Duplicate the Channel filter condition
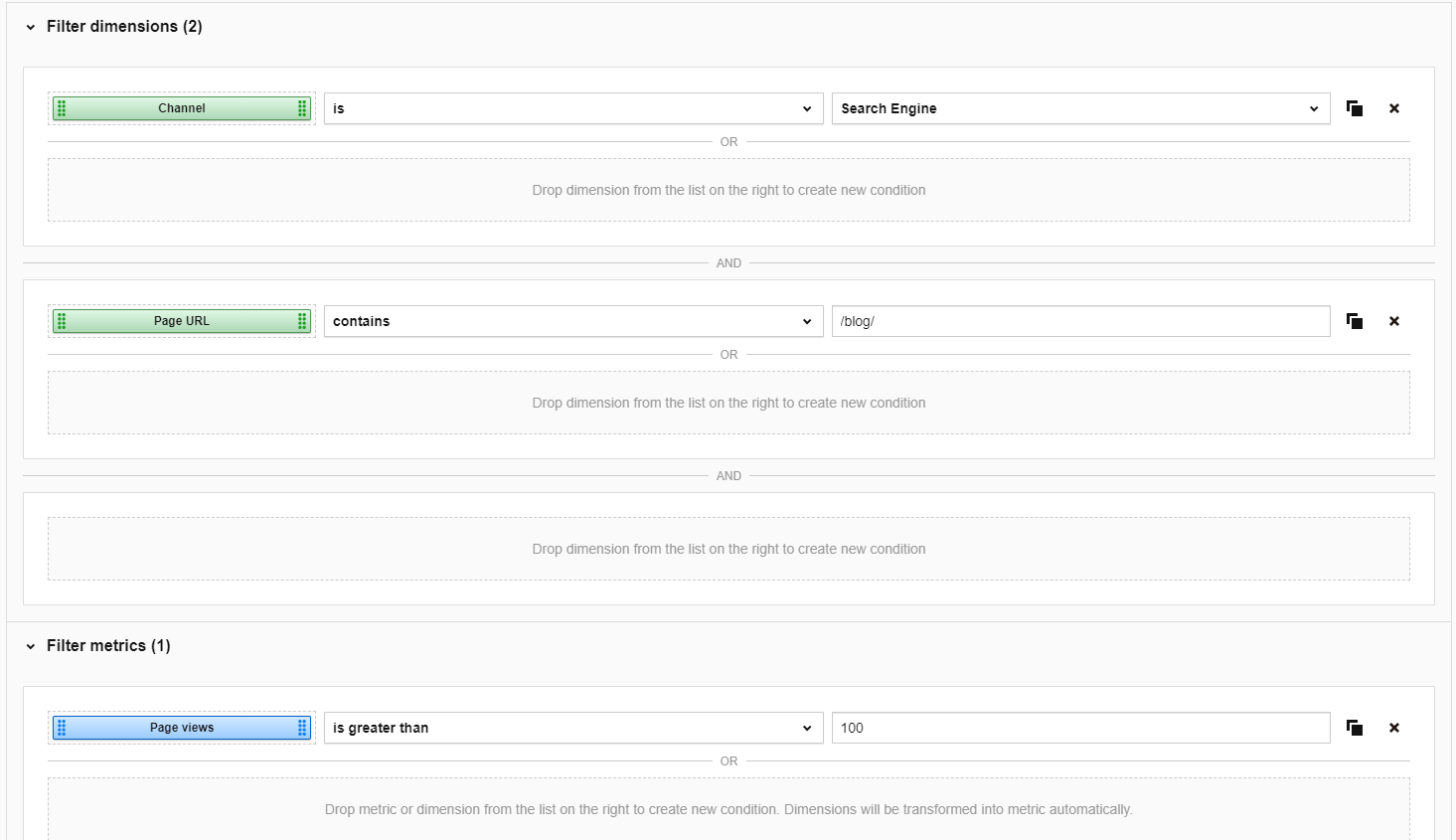Screen dimensions: 1456x840 coord(1354,108)
